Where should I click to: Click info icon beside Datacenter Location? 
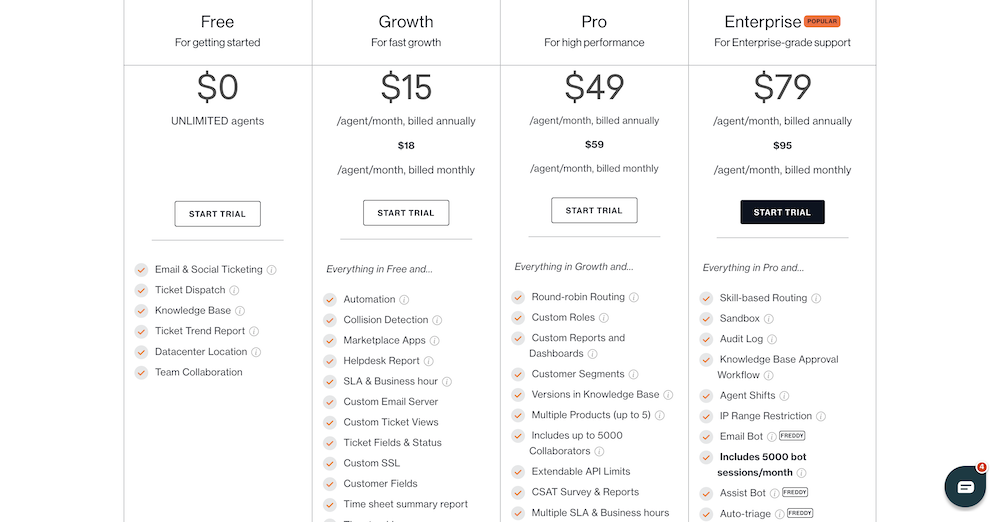[x=256, y=352]
